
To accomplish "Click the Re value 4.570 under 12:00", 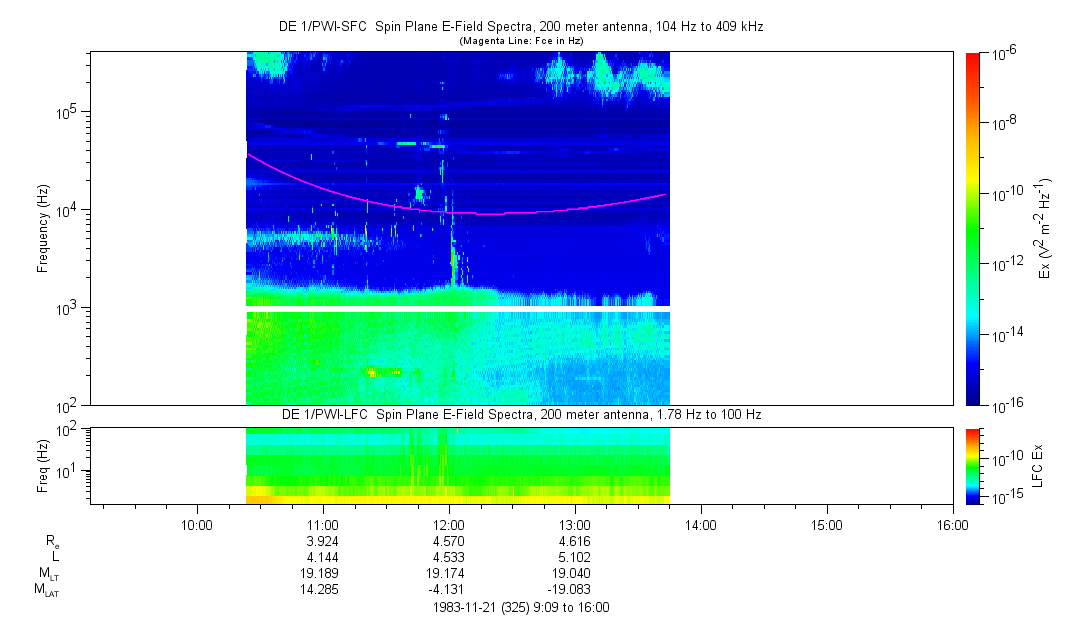I will (448, 540).
